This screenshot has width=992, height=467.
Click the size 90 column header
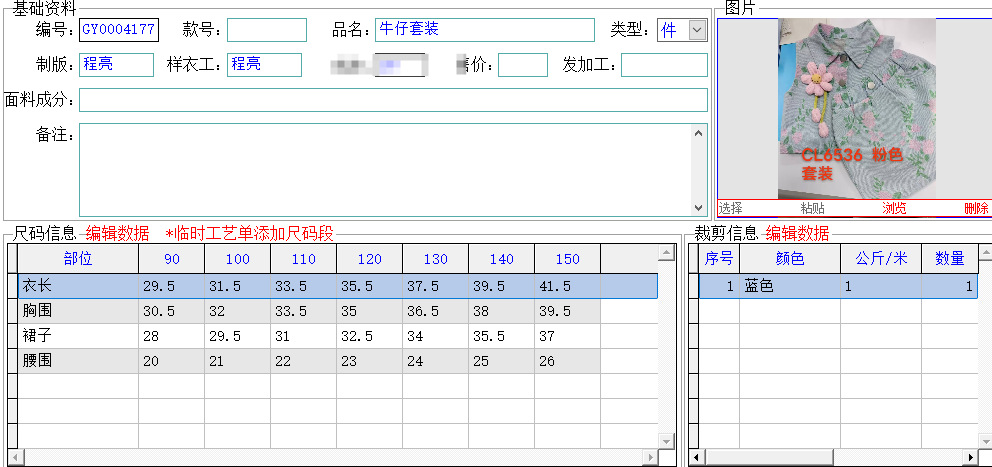point(171,259)
